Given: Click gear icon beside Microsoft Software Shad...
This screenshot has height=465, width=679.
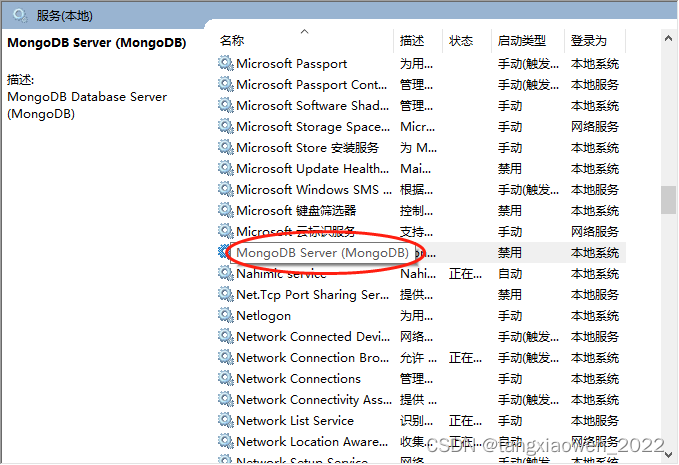Looking at the screenshot, I should 226,105.
